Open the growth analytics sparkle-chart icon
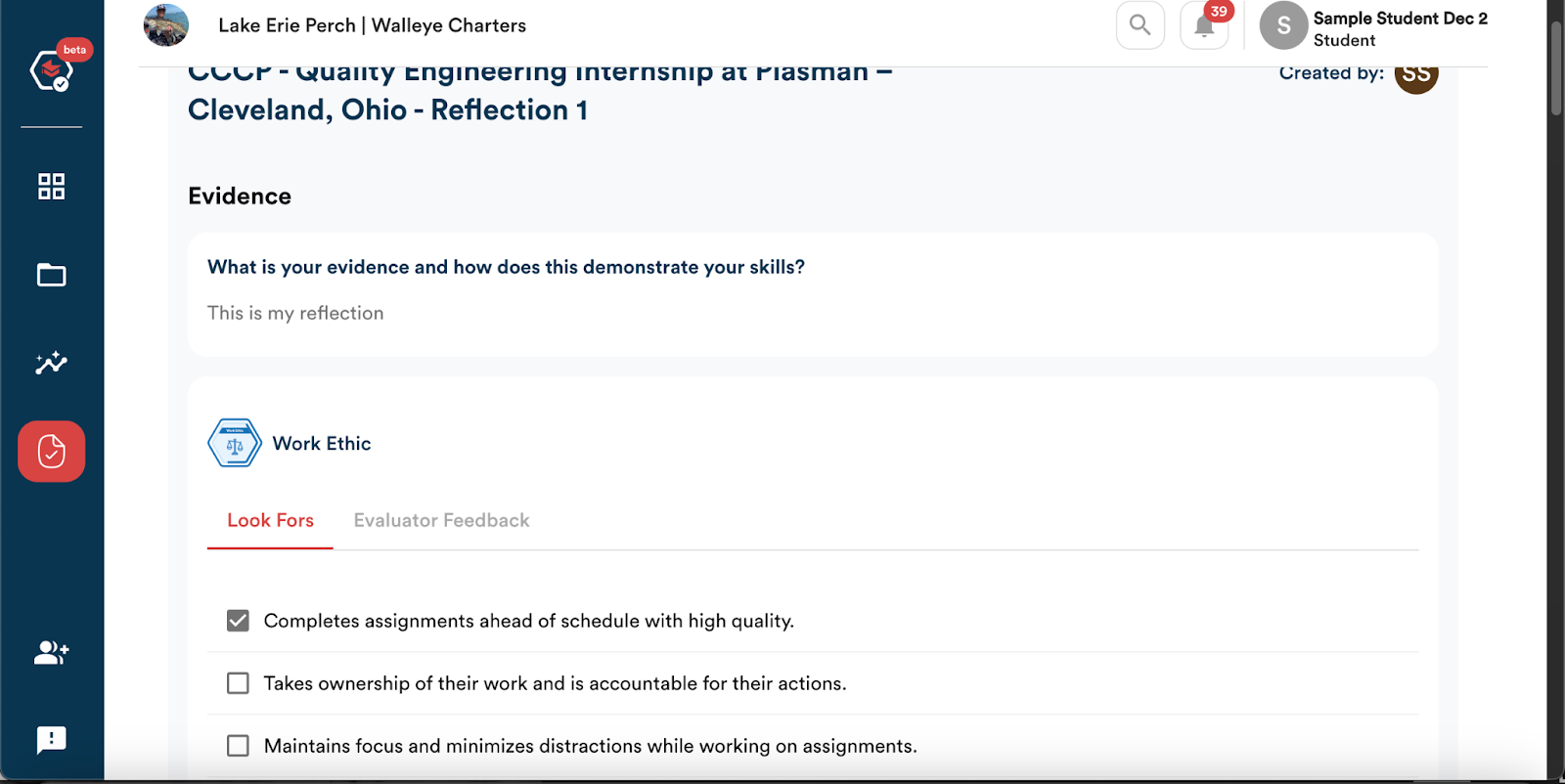 click(51, 363)
